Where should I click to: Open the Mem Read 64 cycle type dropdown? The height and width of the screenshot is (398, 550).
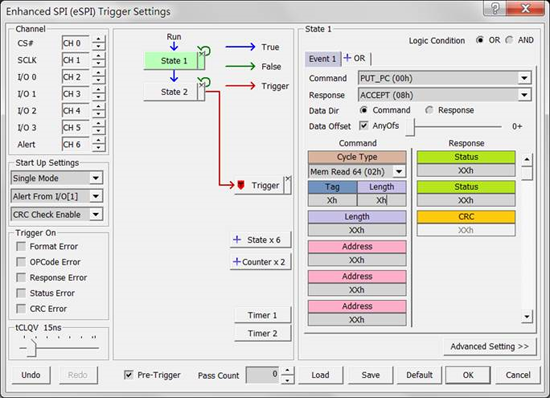(399, 171)
